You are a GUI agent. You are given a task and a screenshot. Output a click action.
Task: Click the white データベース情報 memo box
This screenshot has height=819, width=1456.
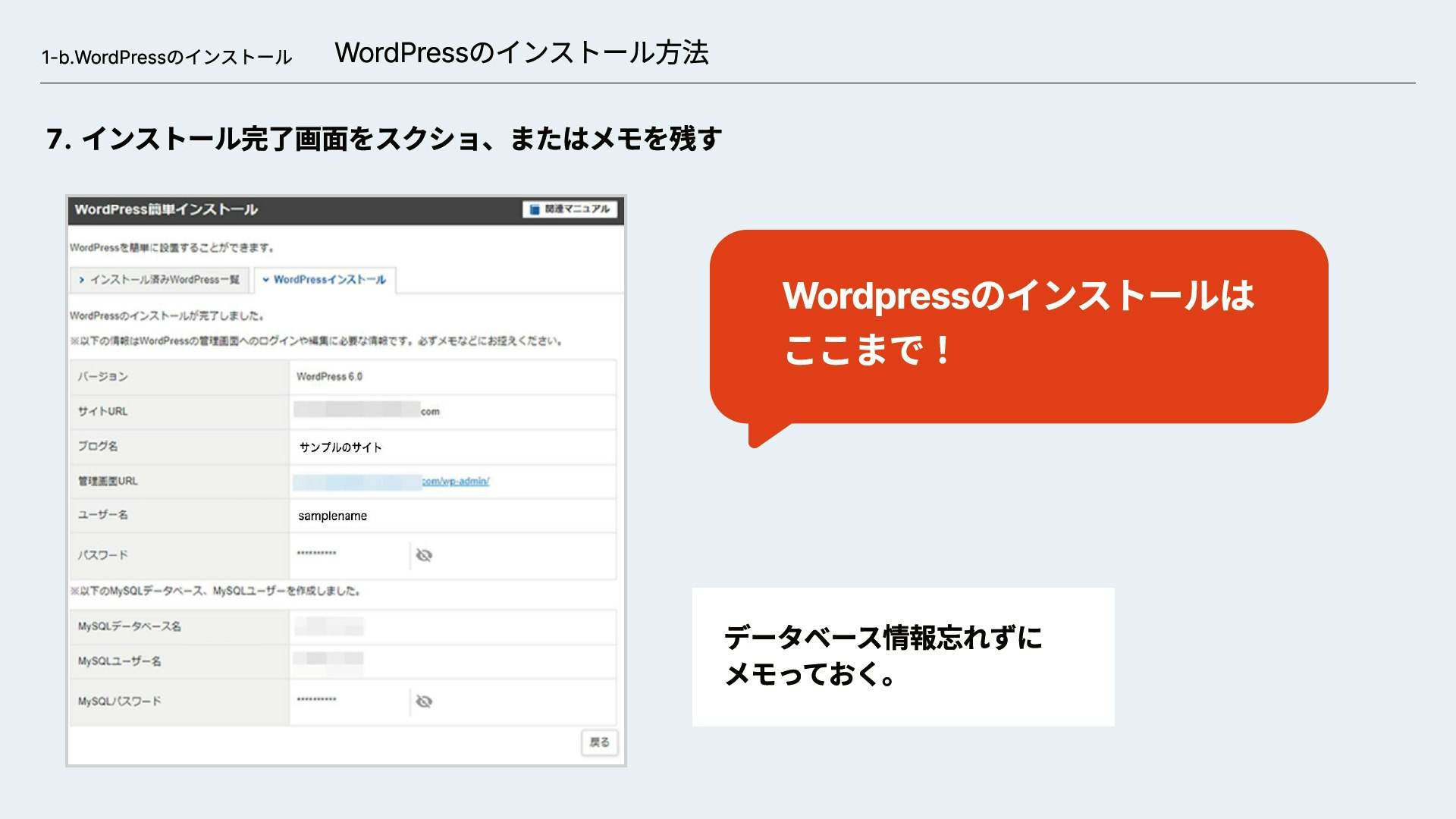pyautogui.click(x=902, y=657)
